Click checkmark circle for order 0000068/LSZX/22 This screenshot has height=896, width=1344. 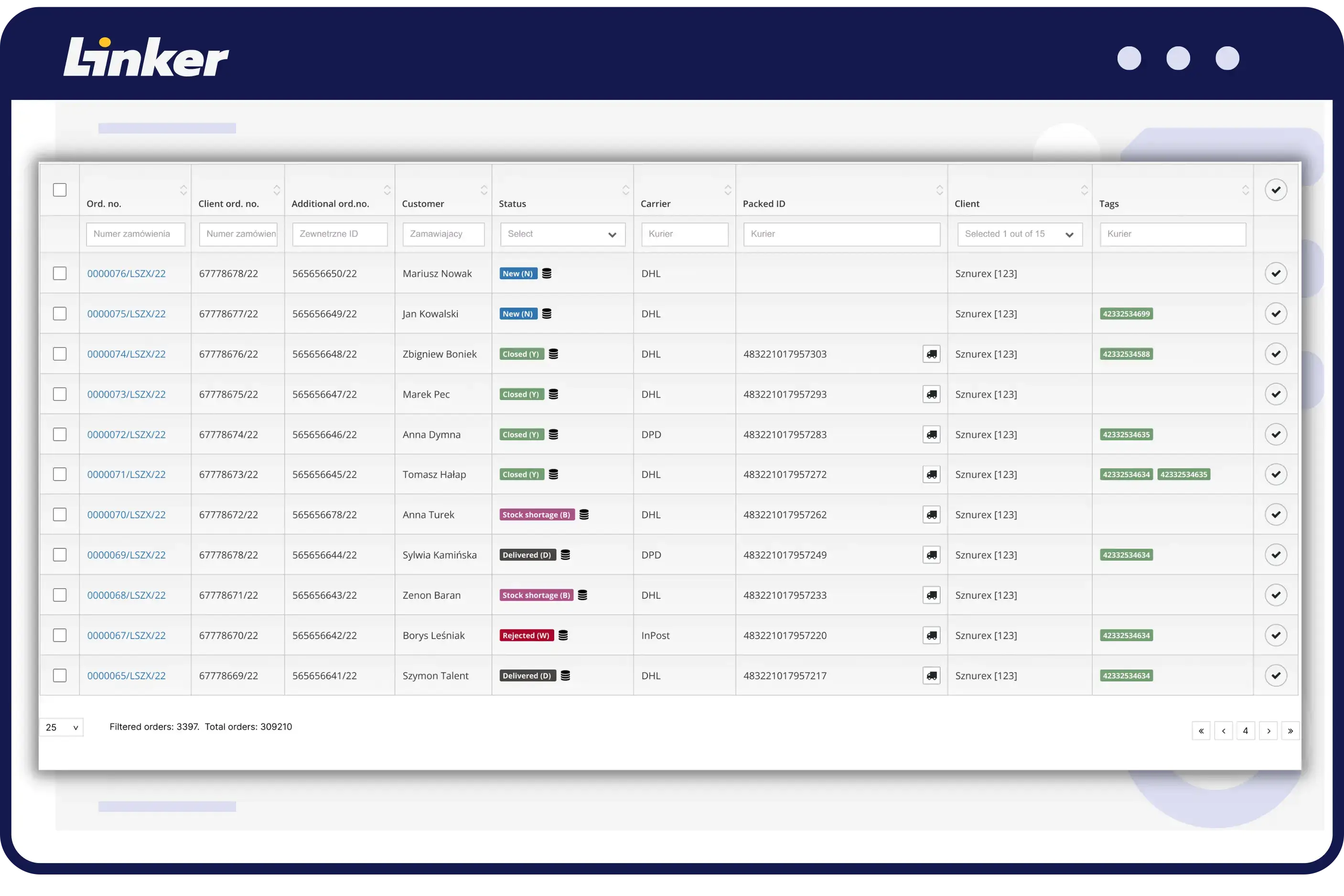(1276, 595)
